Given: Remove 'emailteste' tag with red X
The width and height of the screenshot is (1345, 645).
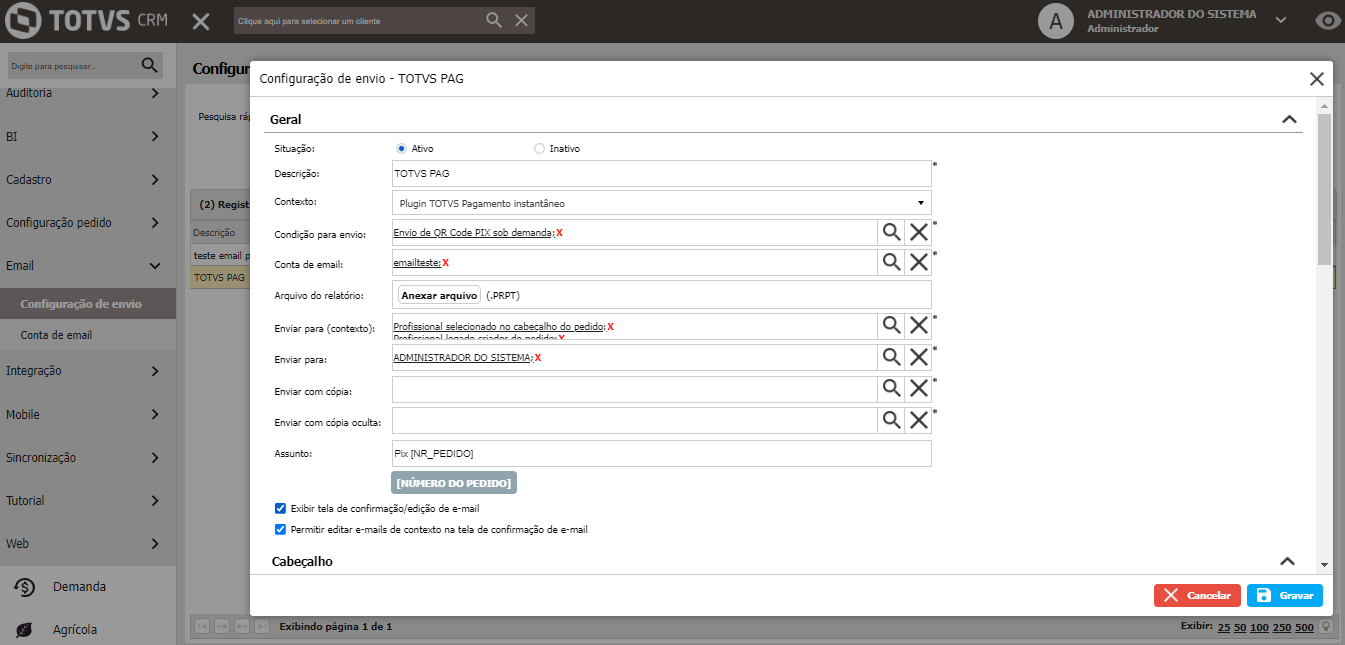Looking at the screenshot, I should (x=446, y=262).
